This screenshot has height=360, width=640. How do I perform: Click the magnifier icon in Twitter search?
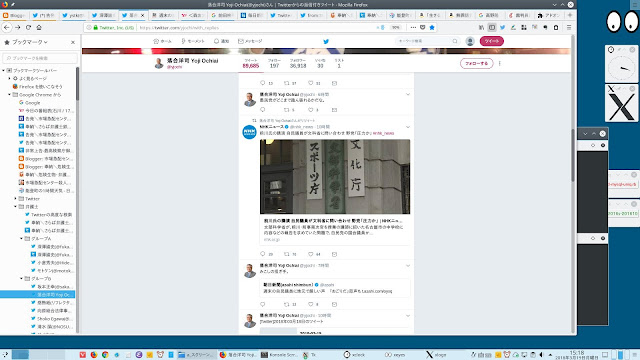(455, 41)
